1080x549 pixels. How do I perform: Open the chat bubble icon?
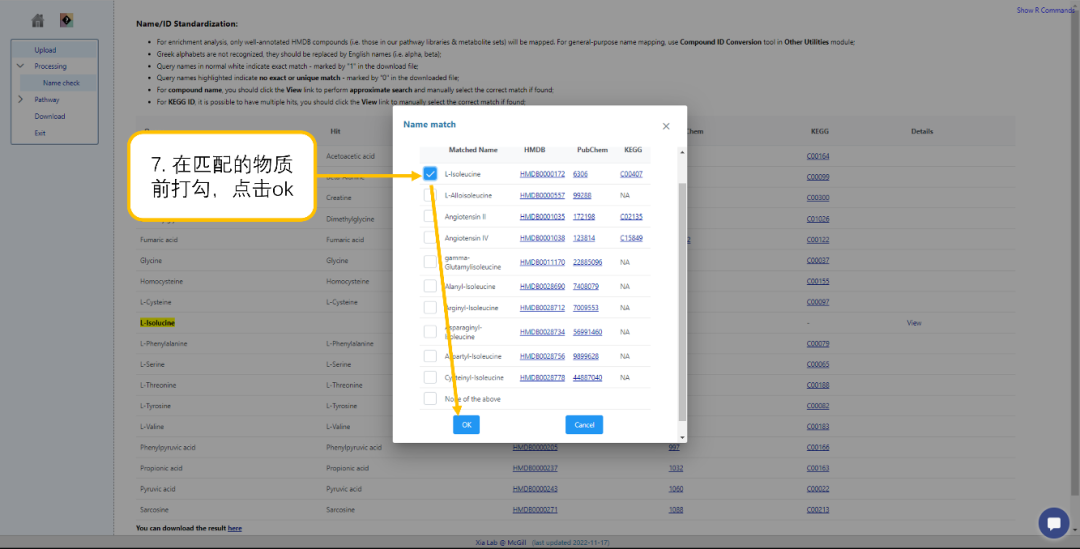(1053, 523)
